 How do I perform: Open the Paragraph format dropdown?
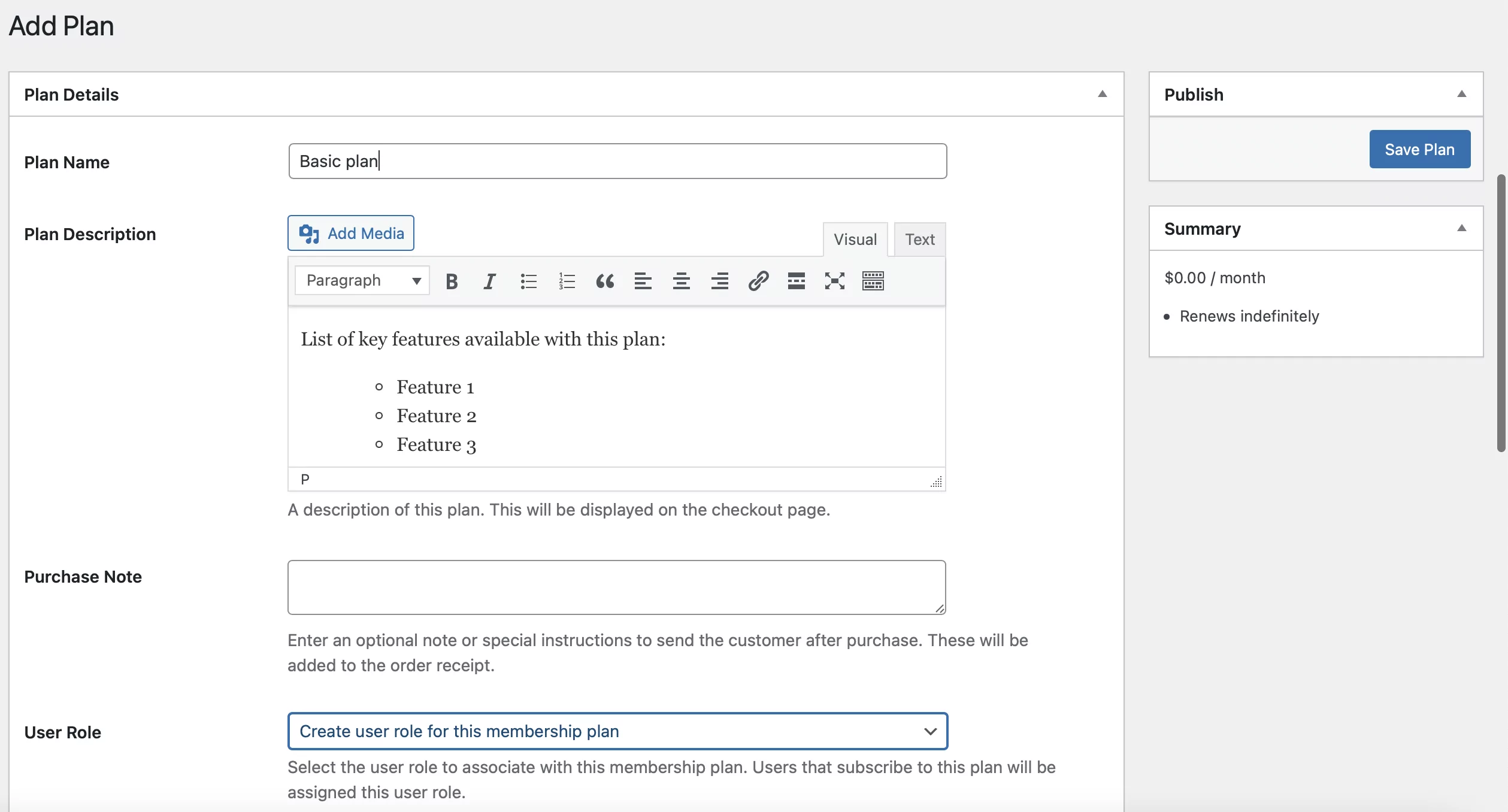(x=362, y=281)
